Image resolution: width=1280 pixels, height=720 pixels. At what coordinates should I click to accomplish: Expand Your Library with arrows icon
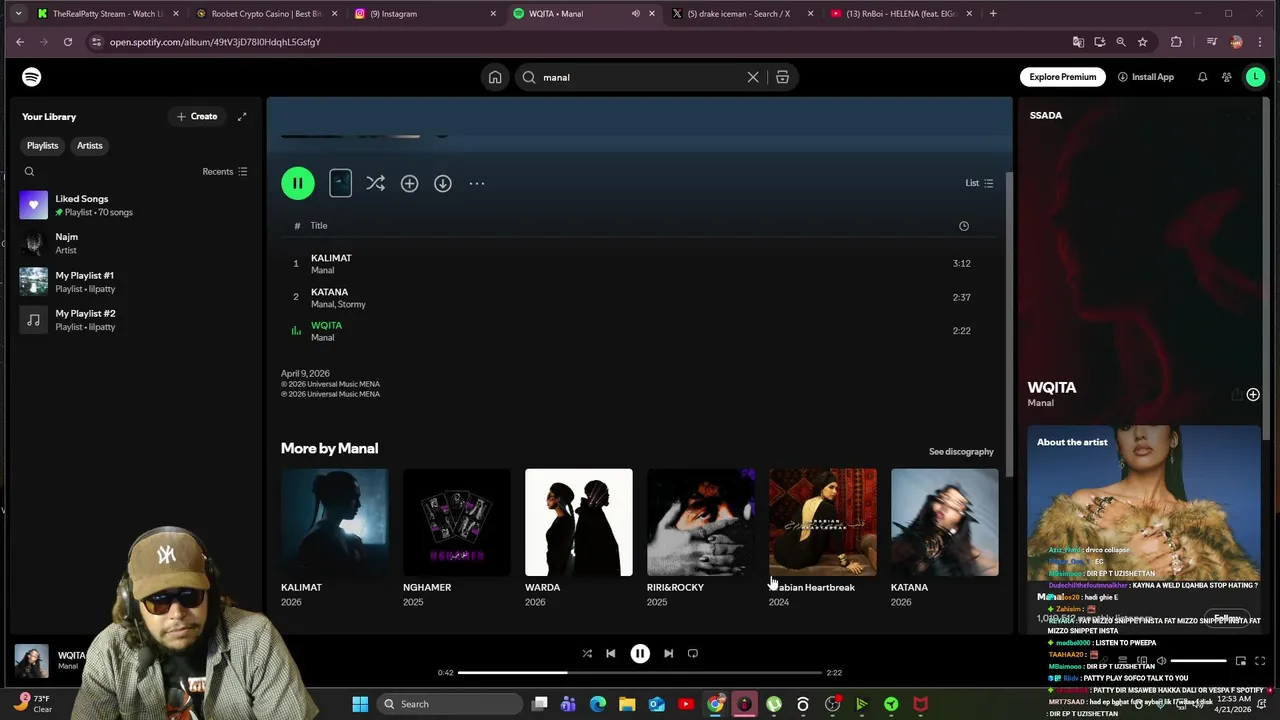(241, 117)
